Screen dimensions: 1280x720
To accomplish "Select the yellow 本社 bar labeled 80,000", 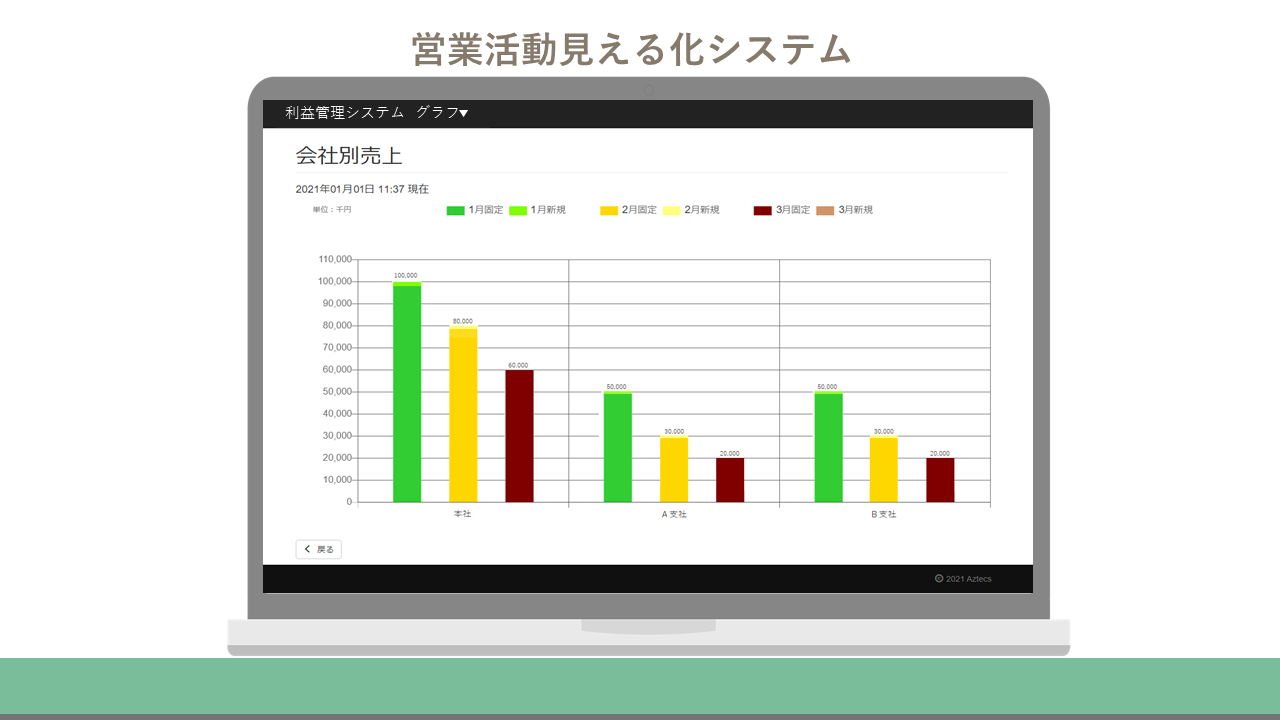I will click(x=463, y=416).
